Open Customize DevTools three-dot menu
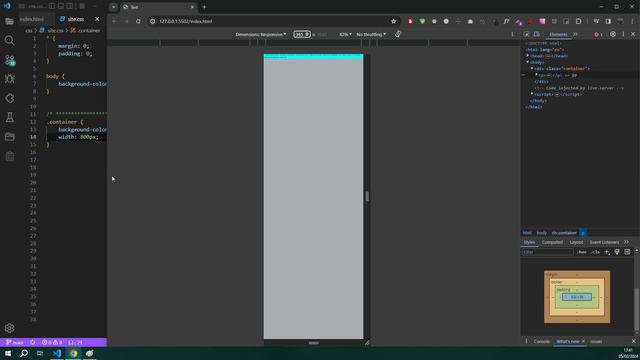The width and height of the screenshot is (640, 360). (x=623, y=34)
